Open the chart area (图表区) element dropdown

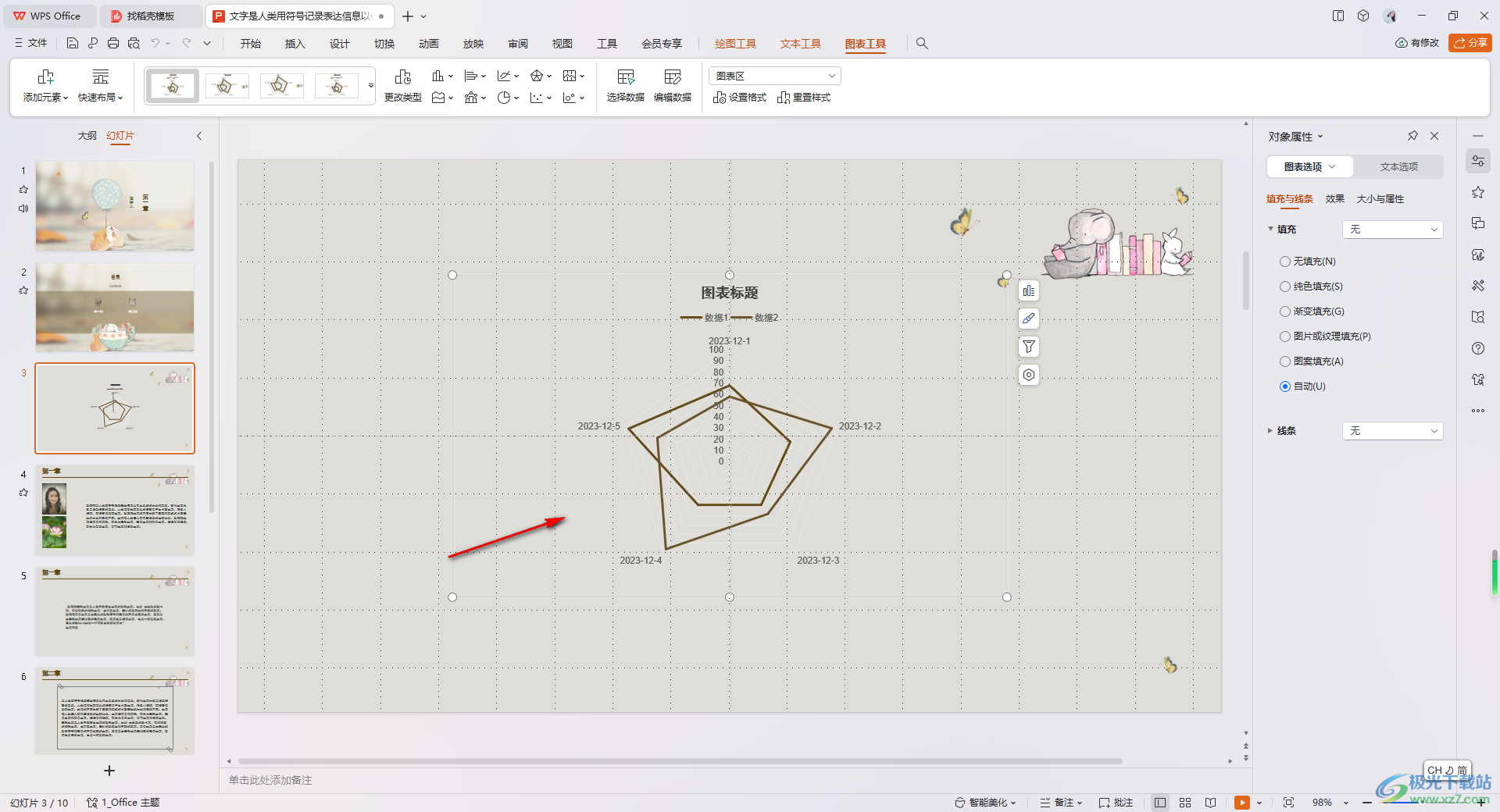(x=774, y=76)
